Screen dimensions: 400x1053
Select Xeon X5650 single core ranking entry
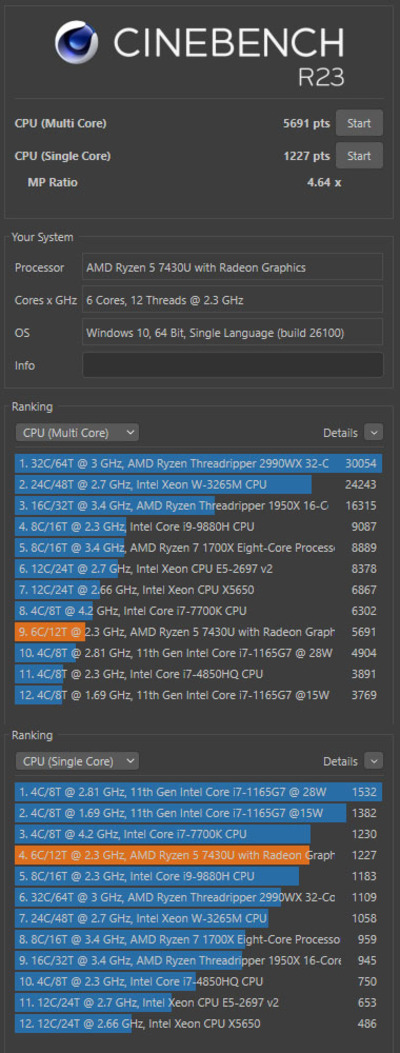tap(199, 1023)
